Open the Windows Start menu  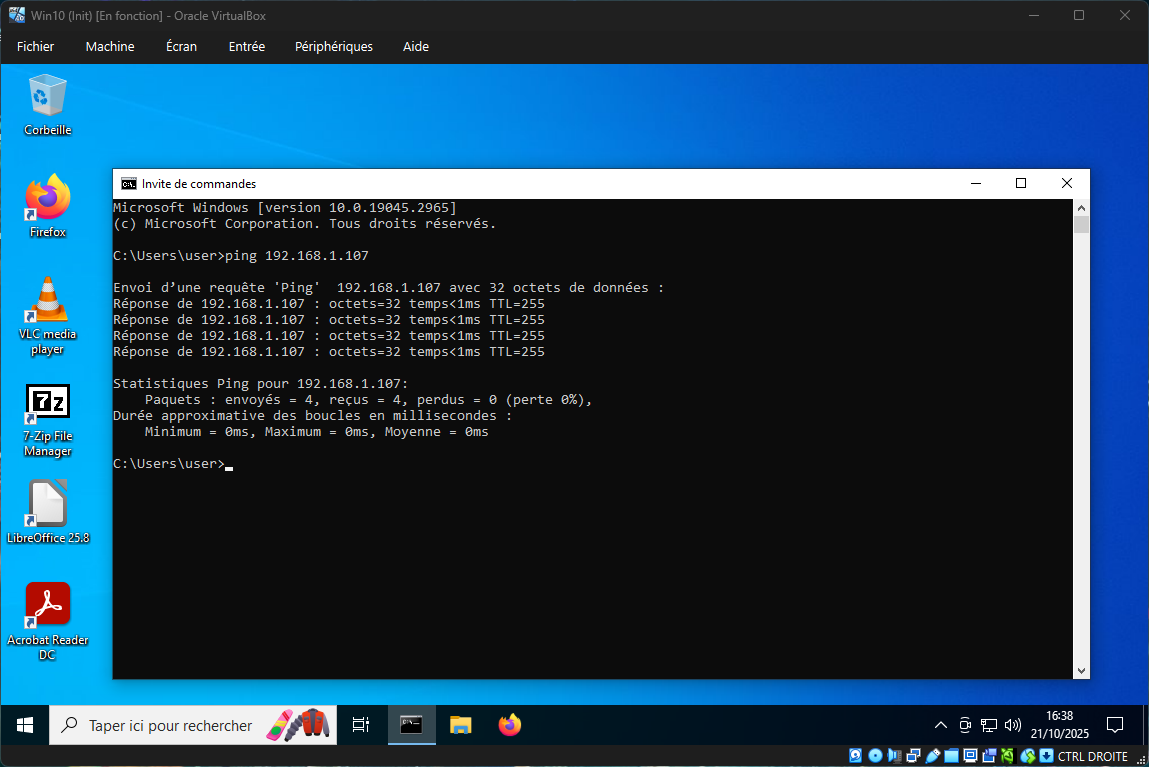point(25,725)
